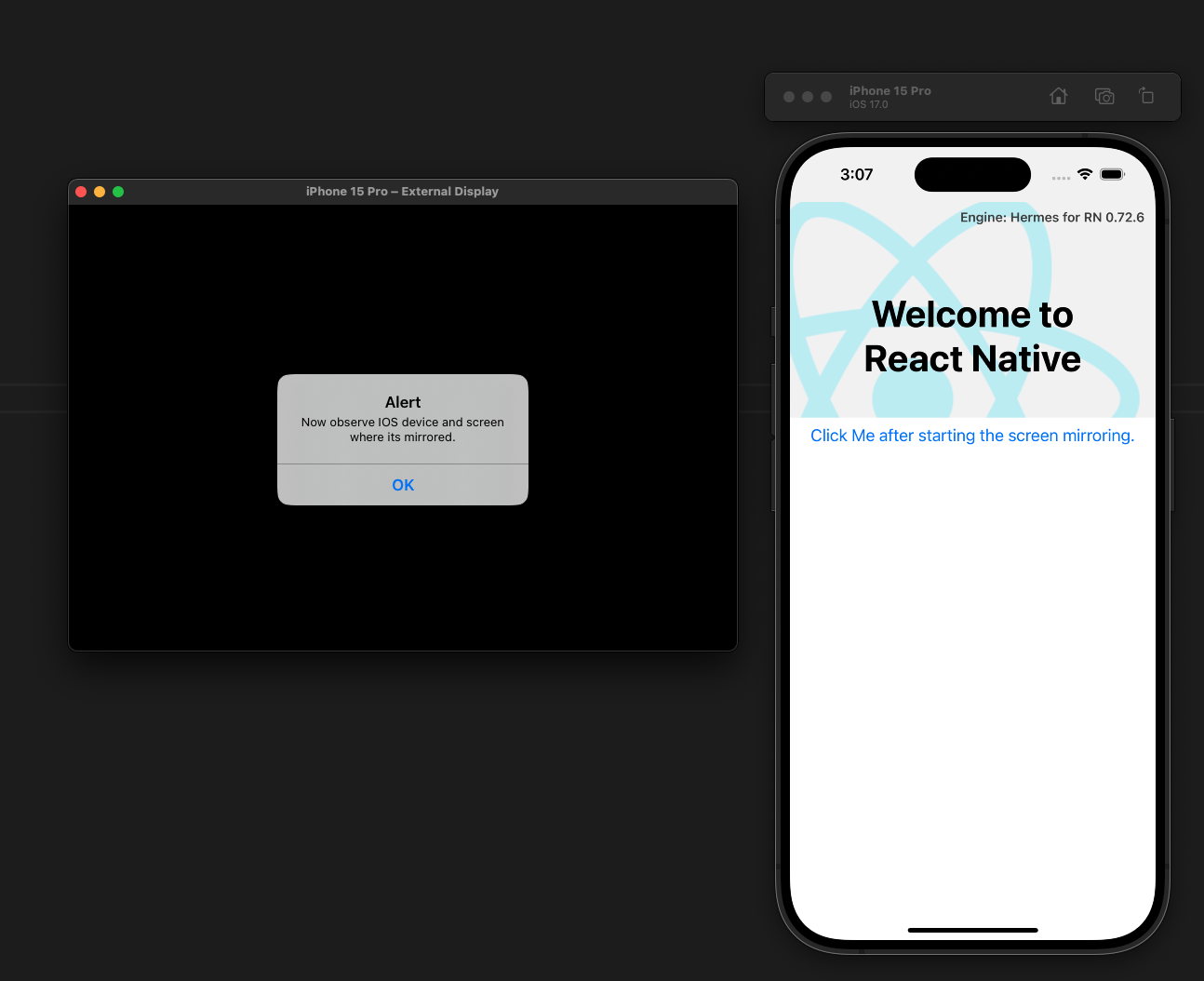Rotate the device with the rotate icon
Screen dimensions: 1204x981
(1146, 96)
